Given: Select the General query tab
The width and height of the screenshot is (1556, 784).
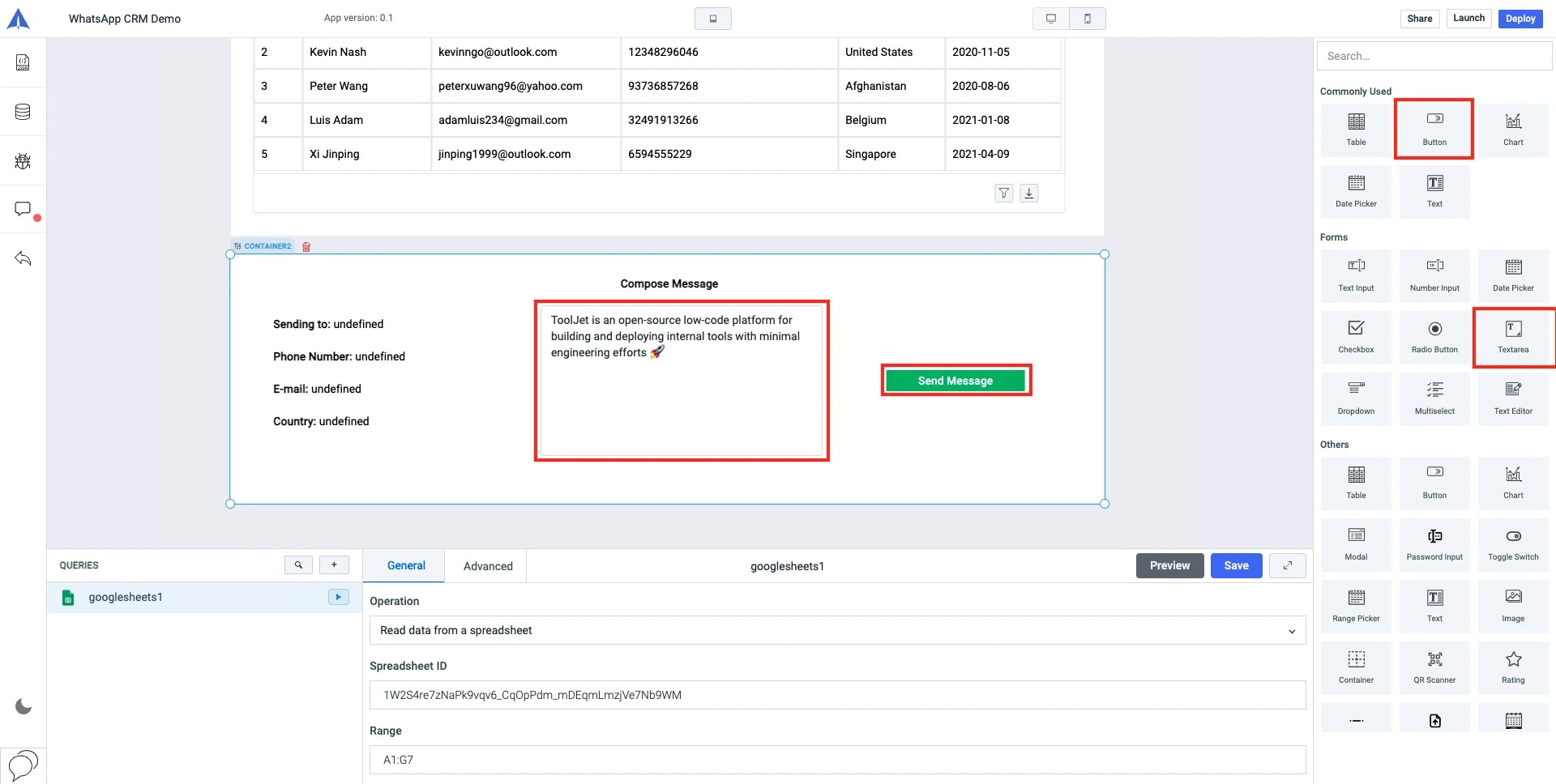Looking at the screenshot, I should [x=406, y=565].
